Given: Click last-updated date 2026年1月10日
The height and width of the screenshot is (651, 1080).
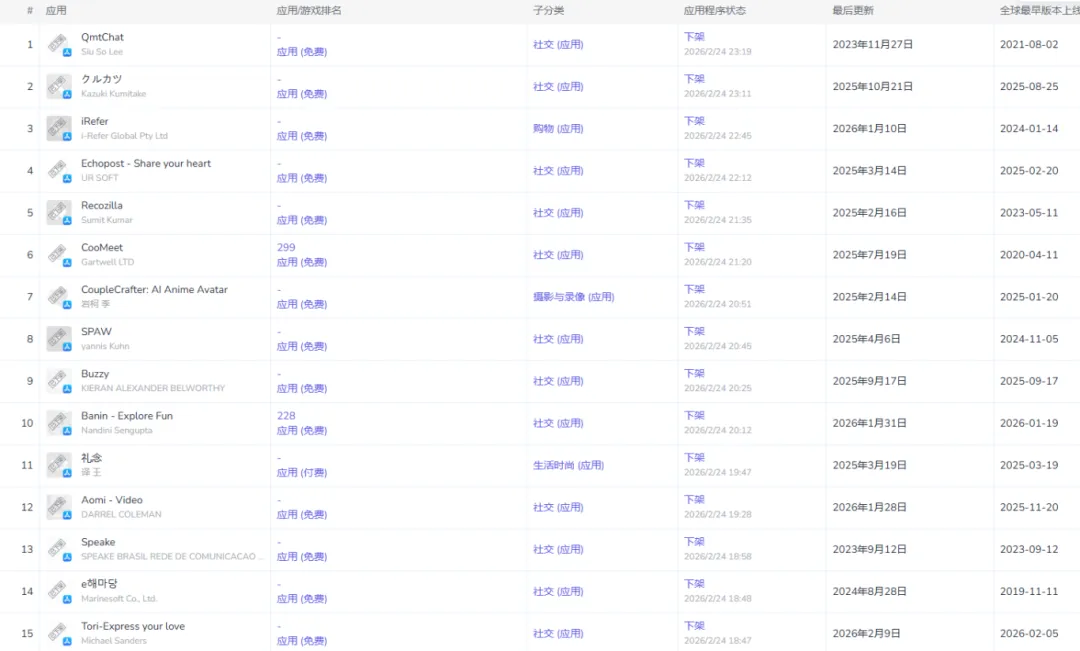Looking at the screenshot, I should [x=869, y=129].
